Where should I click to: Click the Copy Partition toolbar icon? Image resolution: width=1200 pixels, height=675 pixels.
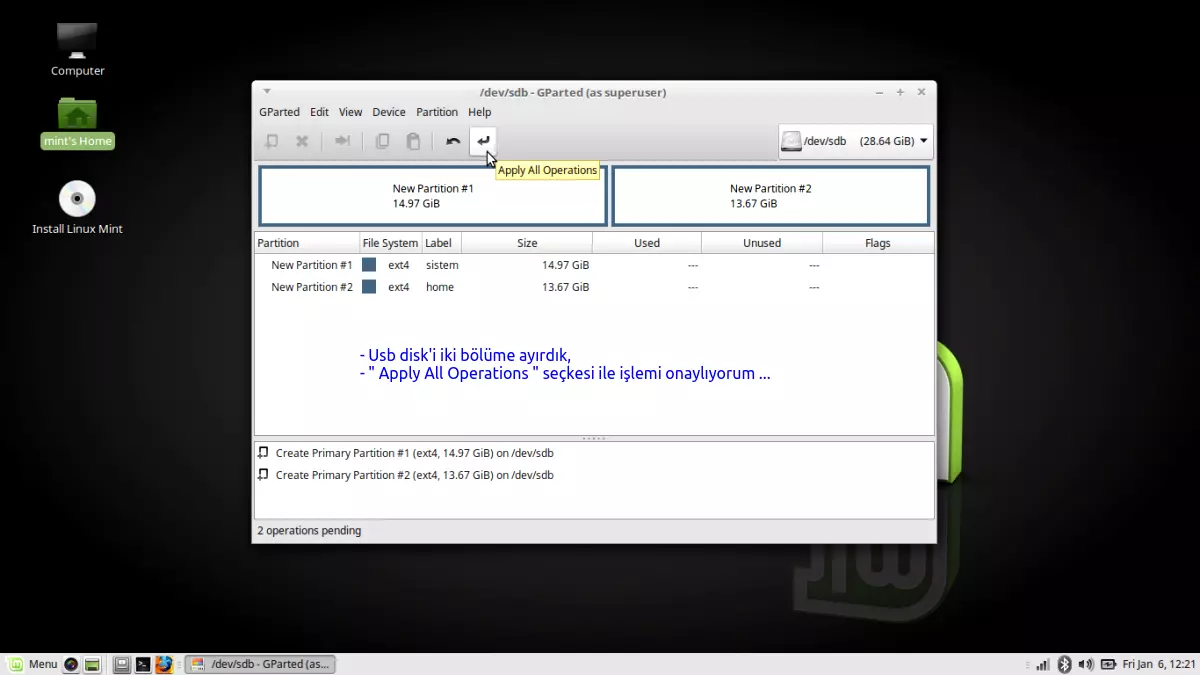click(x=382, y=141)
